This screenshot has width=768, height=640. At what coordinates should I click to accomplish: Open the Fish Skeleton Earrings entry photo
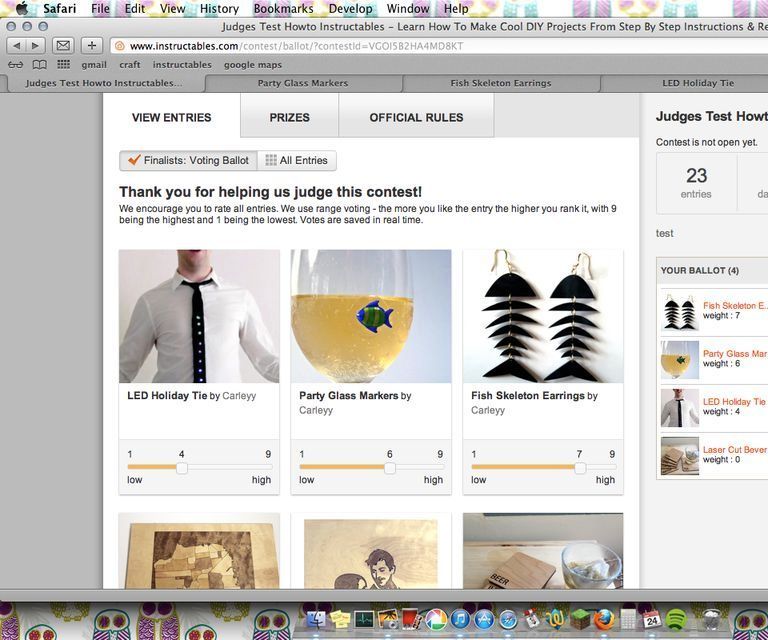(543, 316)
